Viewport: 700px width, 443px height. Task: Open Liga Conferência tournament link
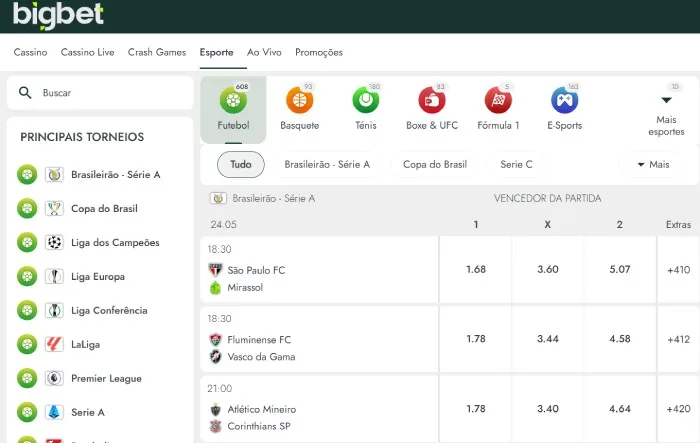(x=109, y=310)
